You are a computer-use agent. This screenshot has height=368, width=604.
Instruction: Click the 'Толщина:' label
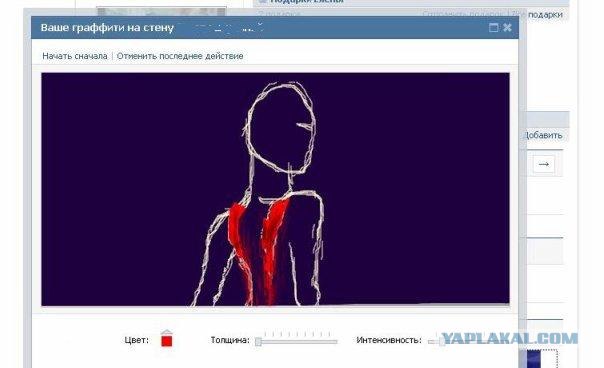coord(230,340)
